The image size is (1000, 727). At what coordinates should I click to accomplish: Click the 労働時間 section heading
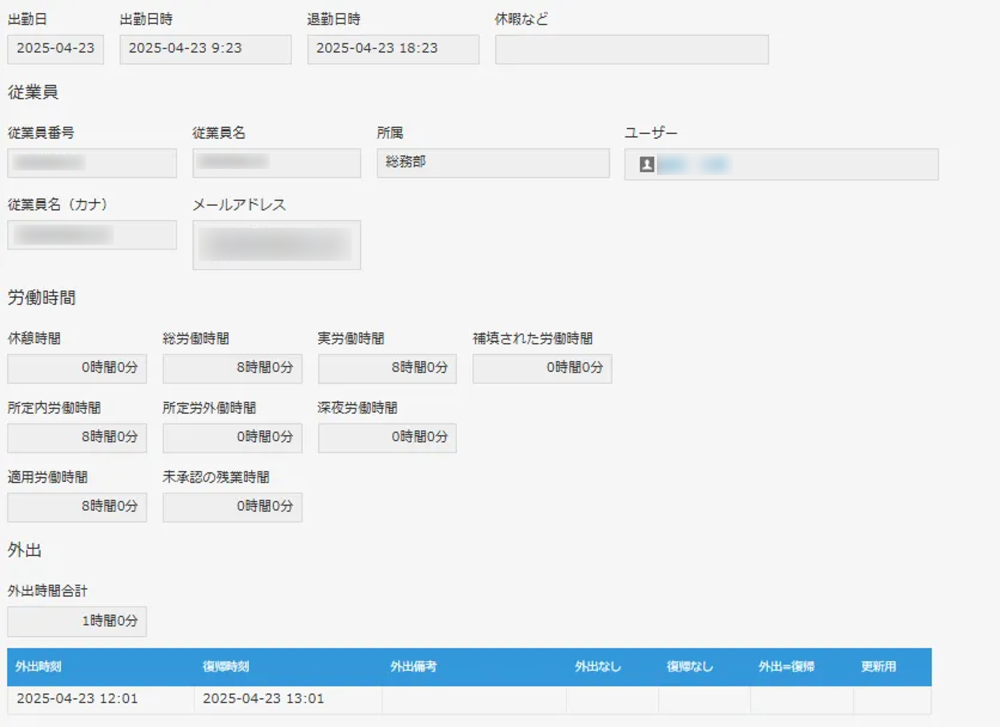coord(41,298)
